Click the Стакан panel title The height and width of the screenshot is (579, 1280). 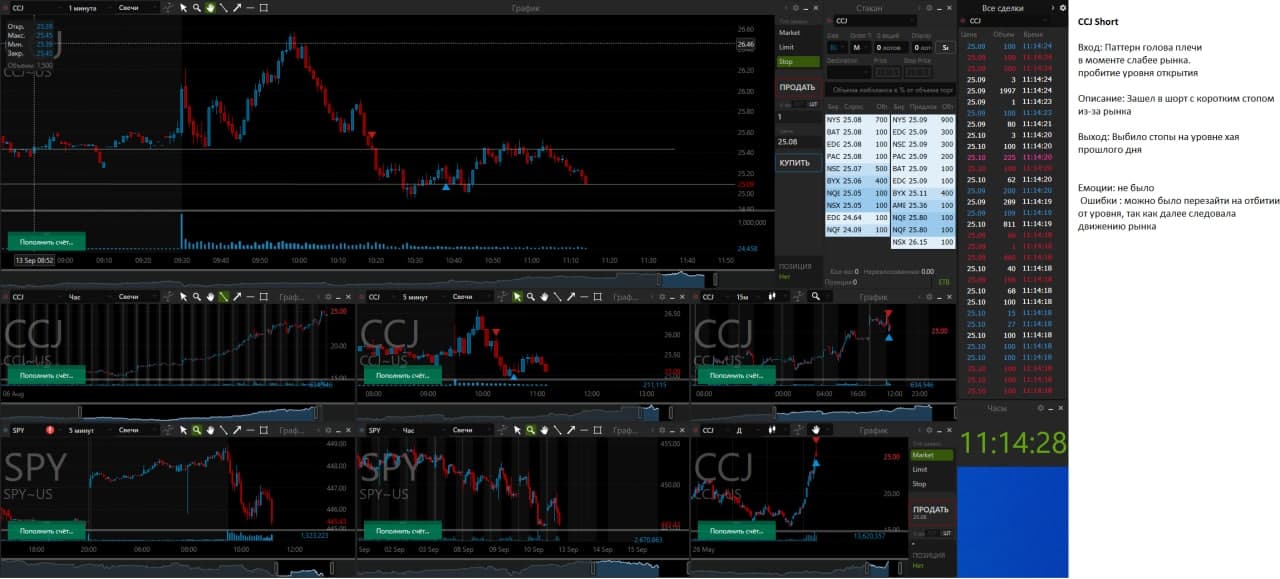coord(869,7)
